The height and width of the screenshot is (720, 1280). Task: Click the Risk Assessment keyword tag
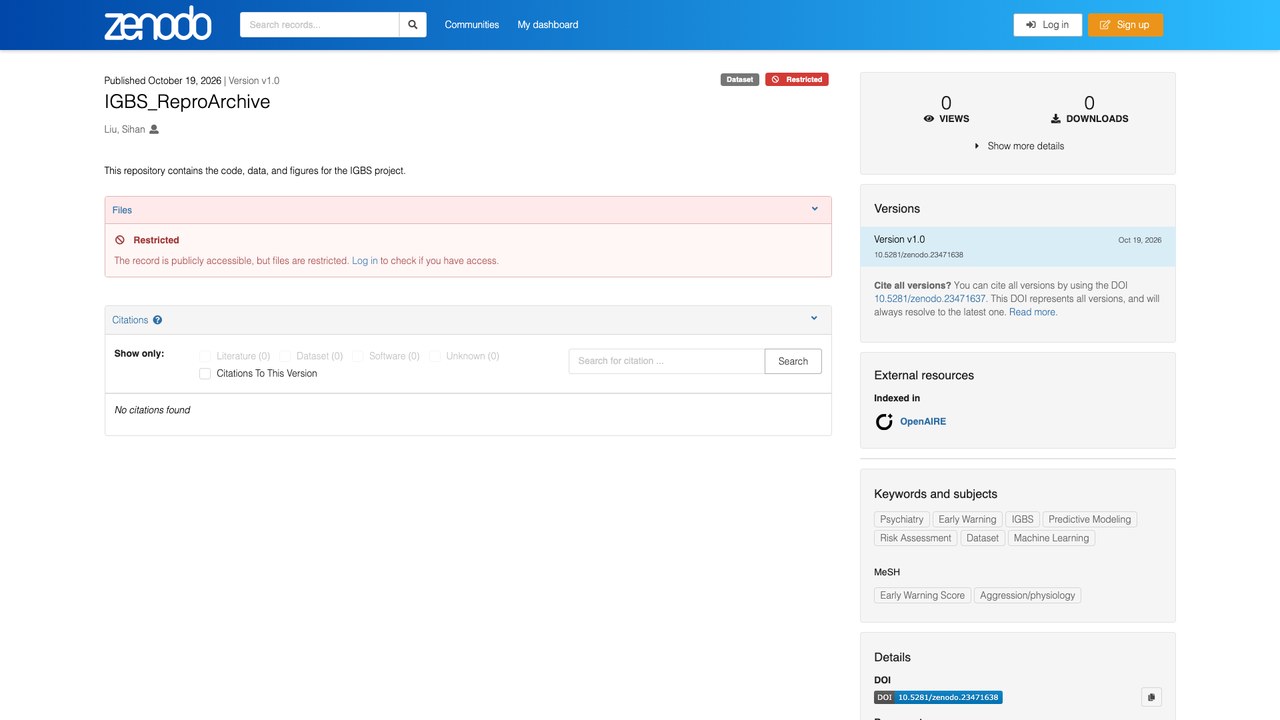coord(916,538)
